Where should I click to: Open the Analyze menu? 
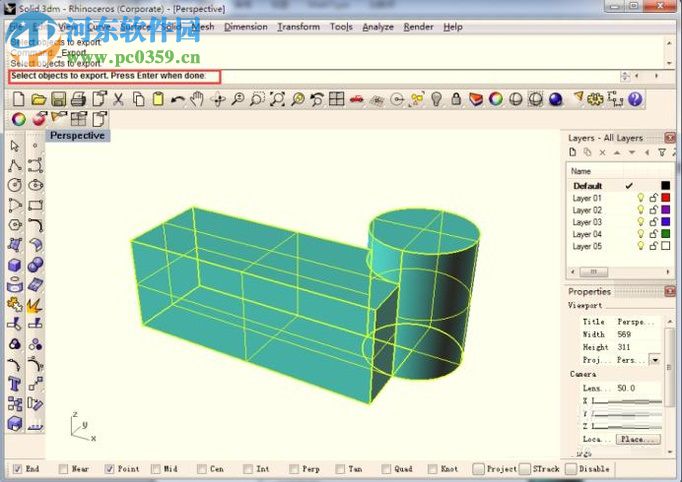tap(377, 27)
